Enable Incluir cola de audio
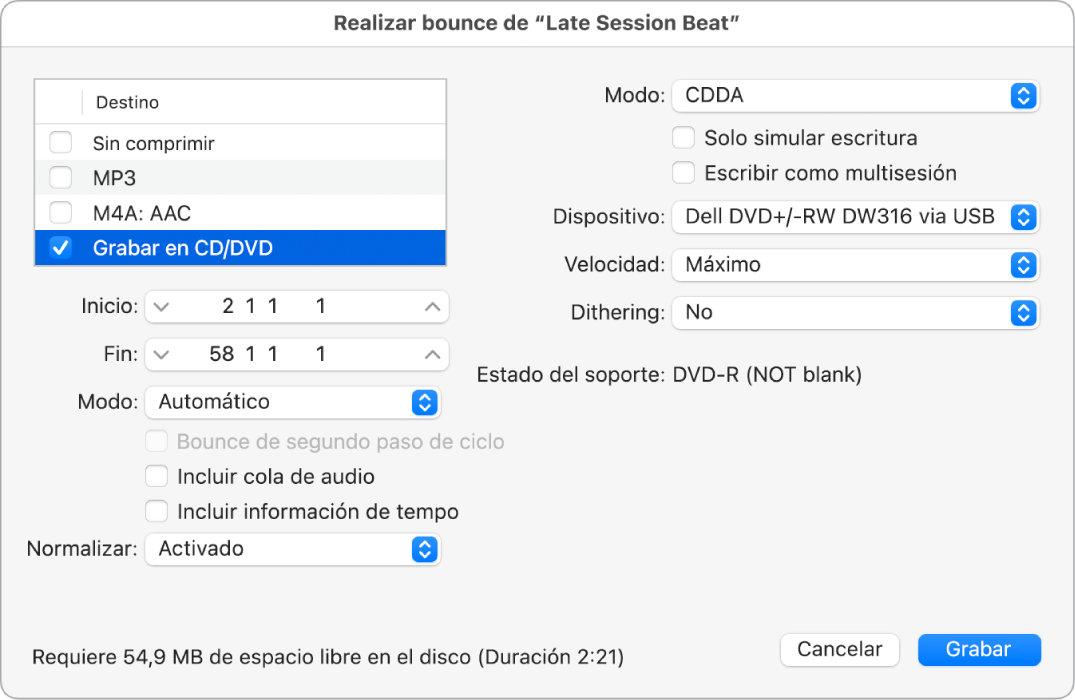 (157, 476)
